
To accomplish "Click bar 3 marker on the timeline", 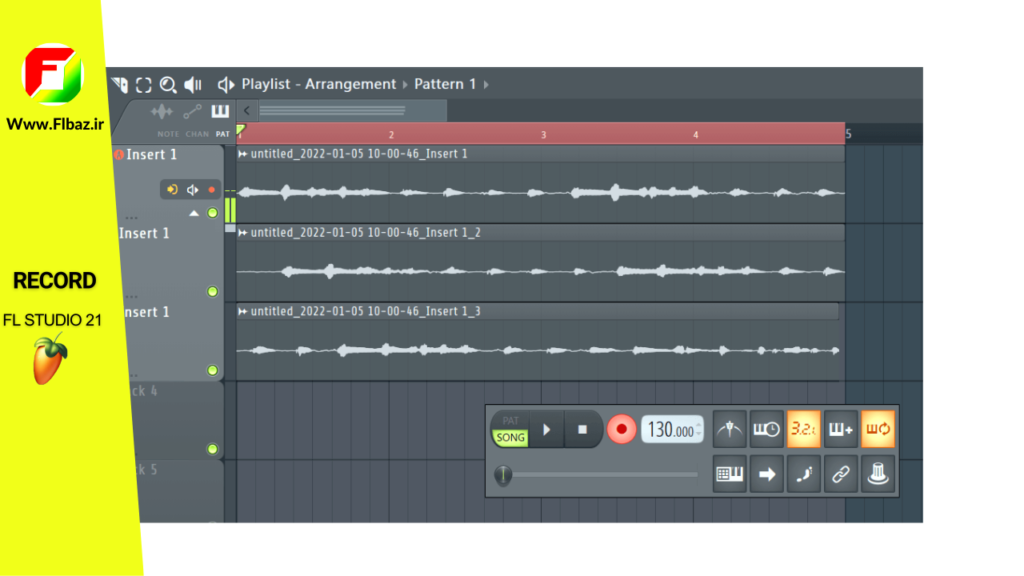I will [543, 135].
